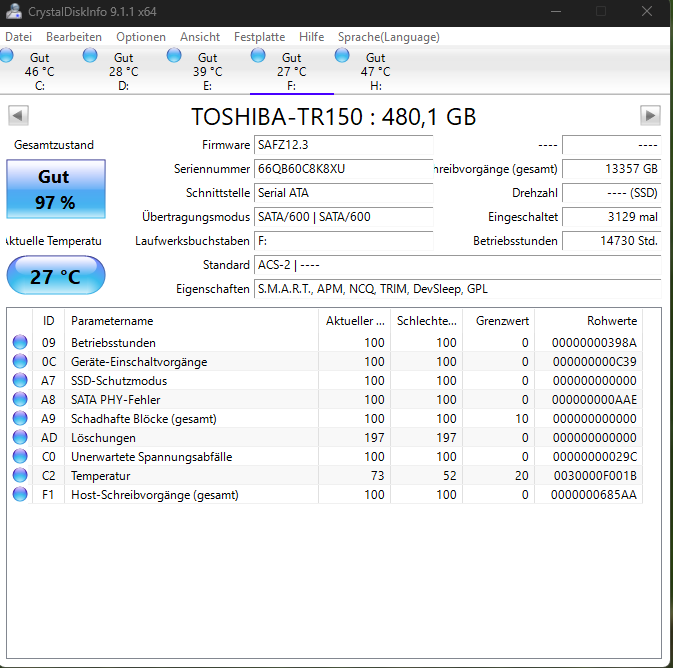
Task: Open the Hilfe menu
Action: tap(311, 37)
